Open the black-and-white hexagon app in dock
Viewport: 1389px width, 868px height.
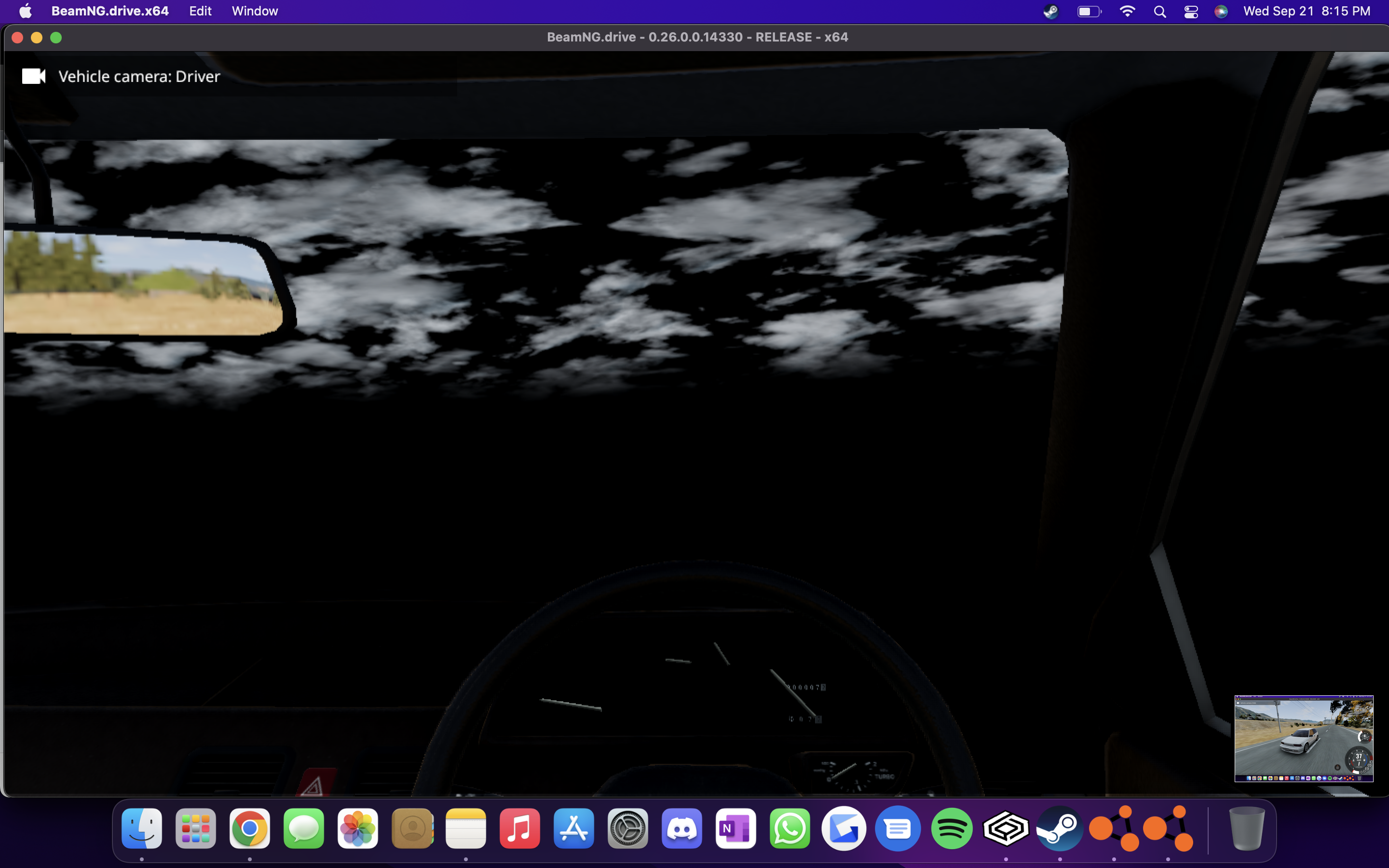tap(1006, 828)
